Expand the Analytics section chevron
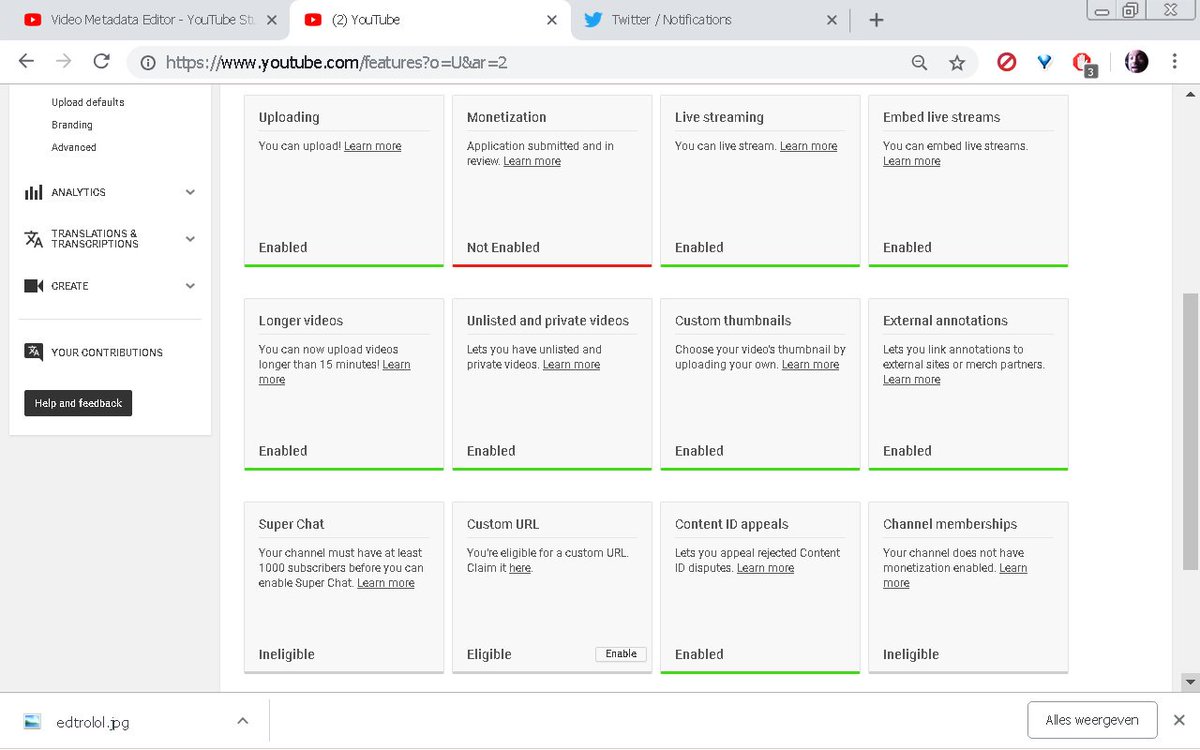Screen dimensions: 1200x750 [x=190, y=192]
